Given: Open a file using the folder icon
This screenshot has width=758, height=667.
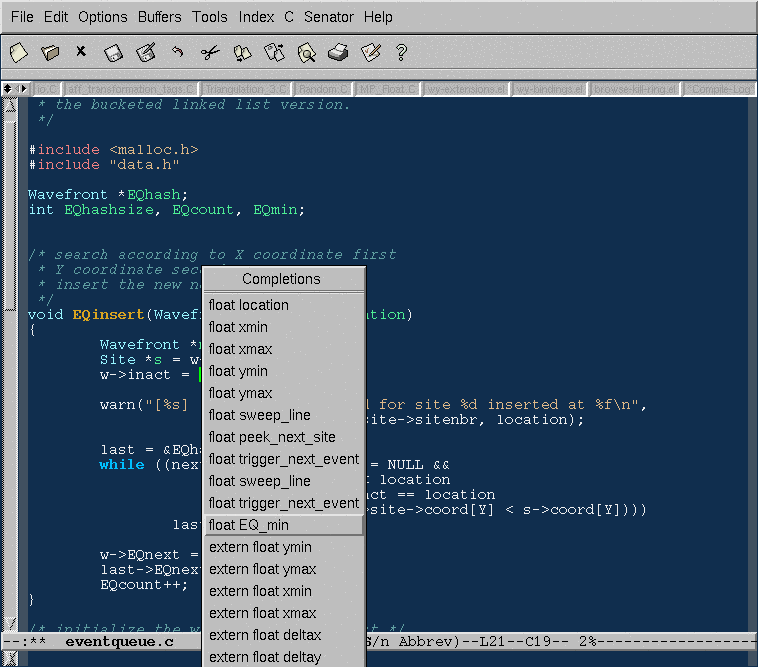Looking at the screenshot, I should pos(50,52).
